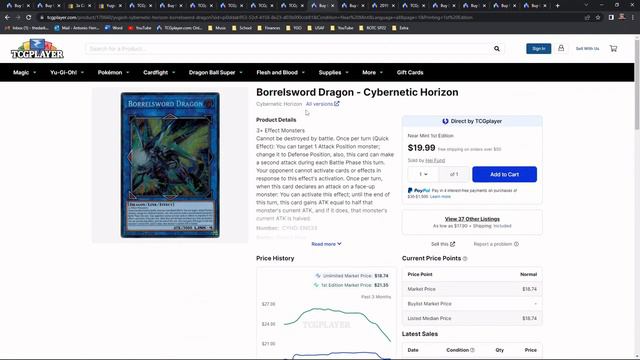Click the account profile icon
The height and width of the screenshot is (360, 640).
[561, 48]
